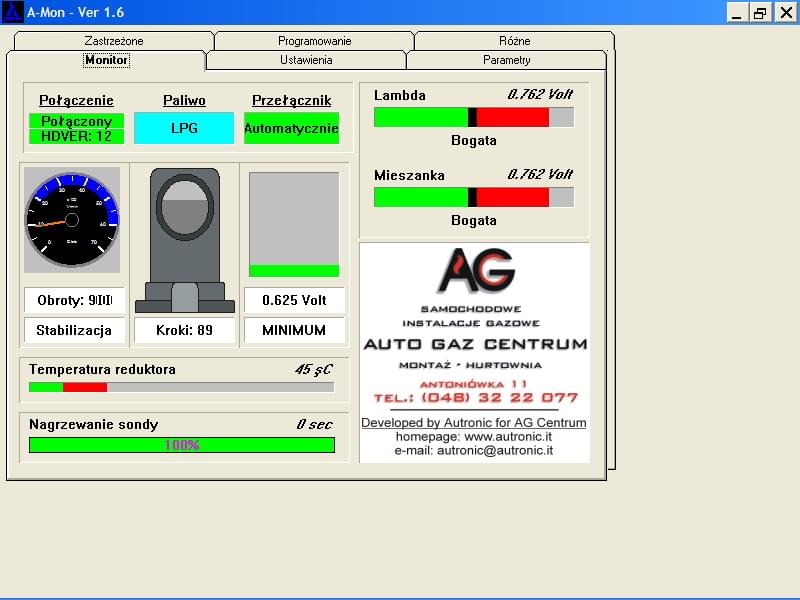Click the RPM tachometer gauge
The height and width of the screenshot is (600, 800).
point(72,220)
